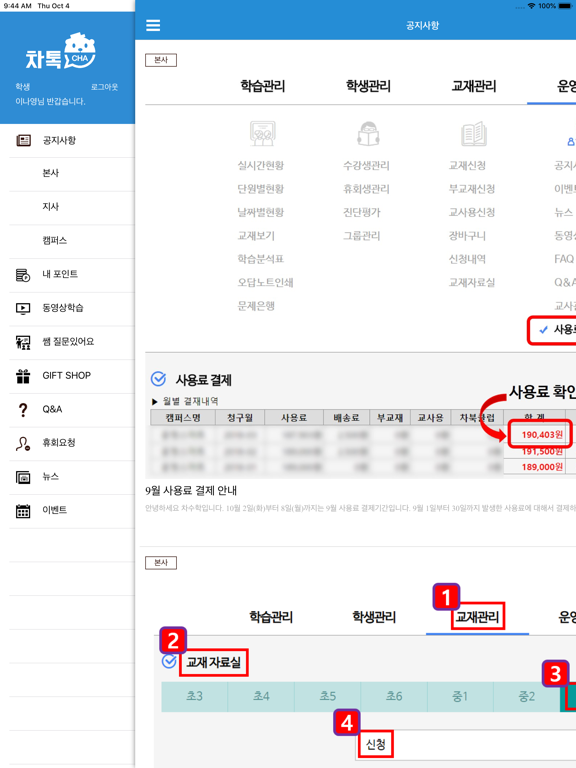Open the 휴회생관리 link

point(366,189)
